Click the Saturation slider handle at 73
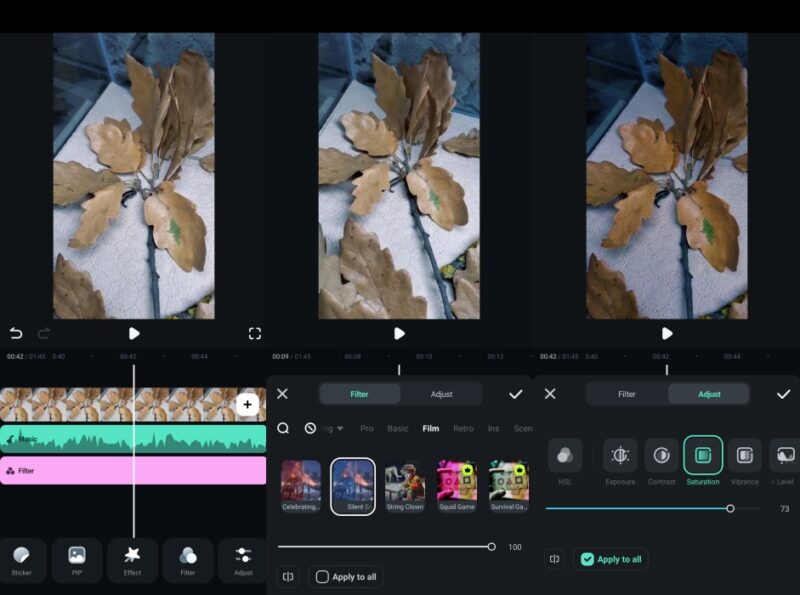The width and height of the screenshot is (800, 595). pyautogui.click(x=733, y=508)
